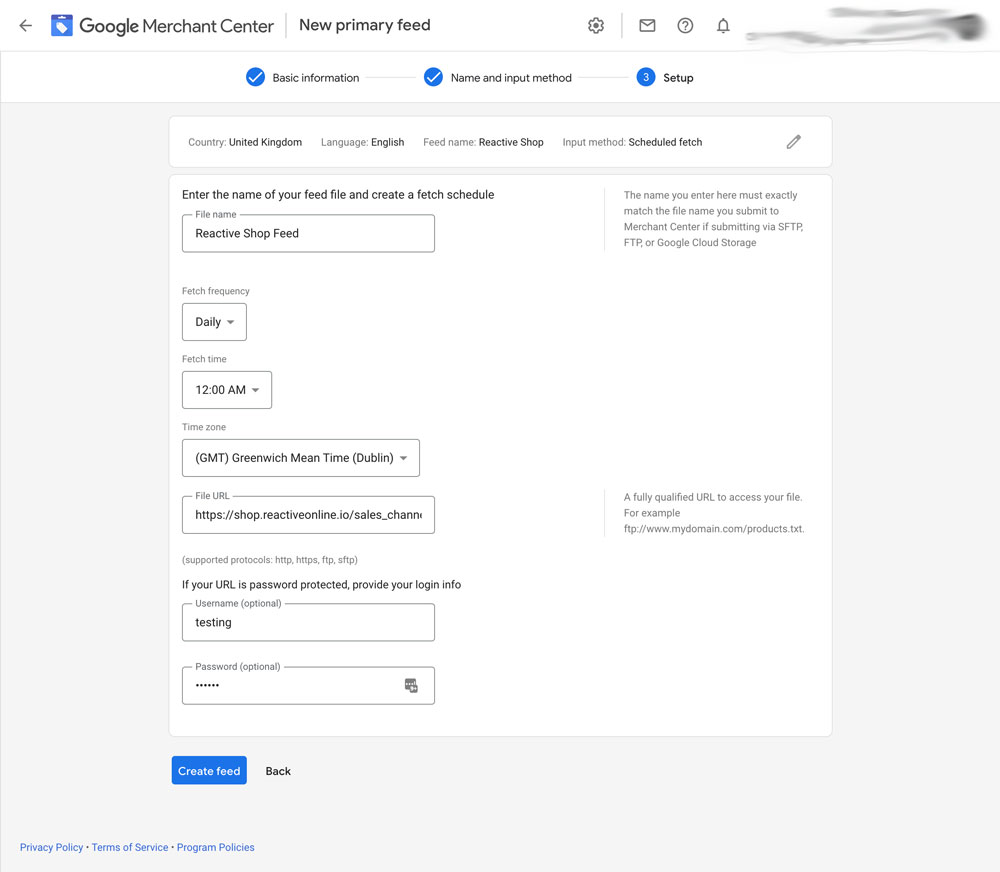Click the 'New primary feed' page title
Viewport: 1000px width, 872px height.
[x=365, y=25]
